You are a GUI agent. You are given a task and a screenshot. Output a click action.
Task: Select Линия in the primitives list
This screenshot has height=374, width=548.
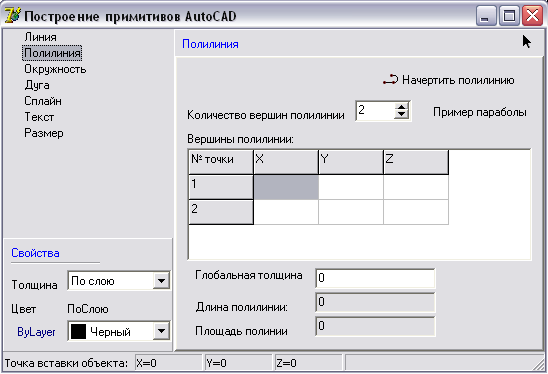(40, 37)
